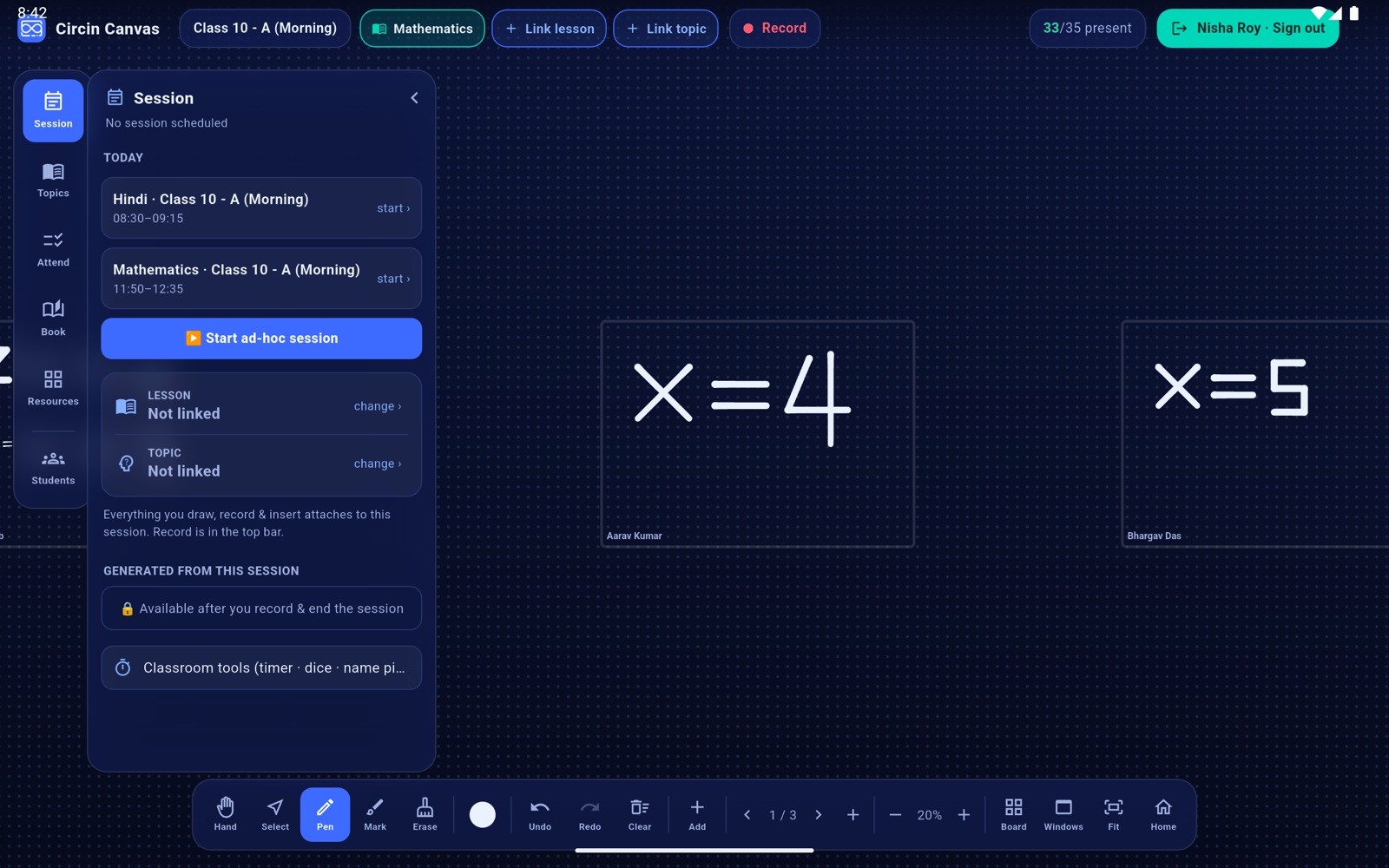Expand Classroom tools row
The width and height of the screenshot is (1389, 868).
click(x=261, y=667)
